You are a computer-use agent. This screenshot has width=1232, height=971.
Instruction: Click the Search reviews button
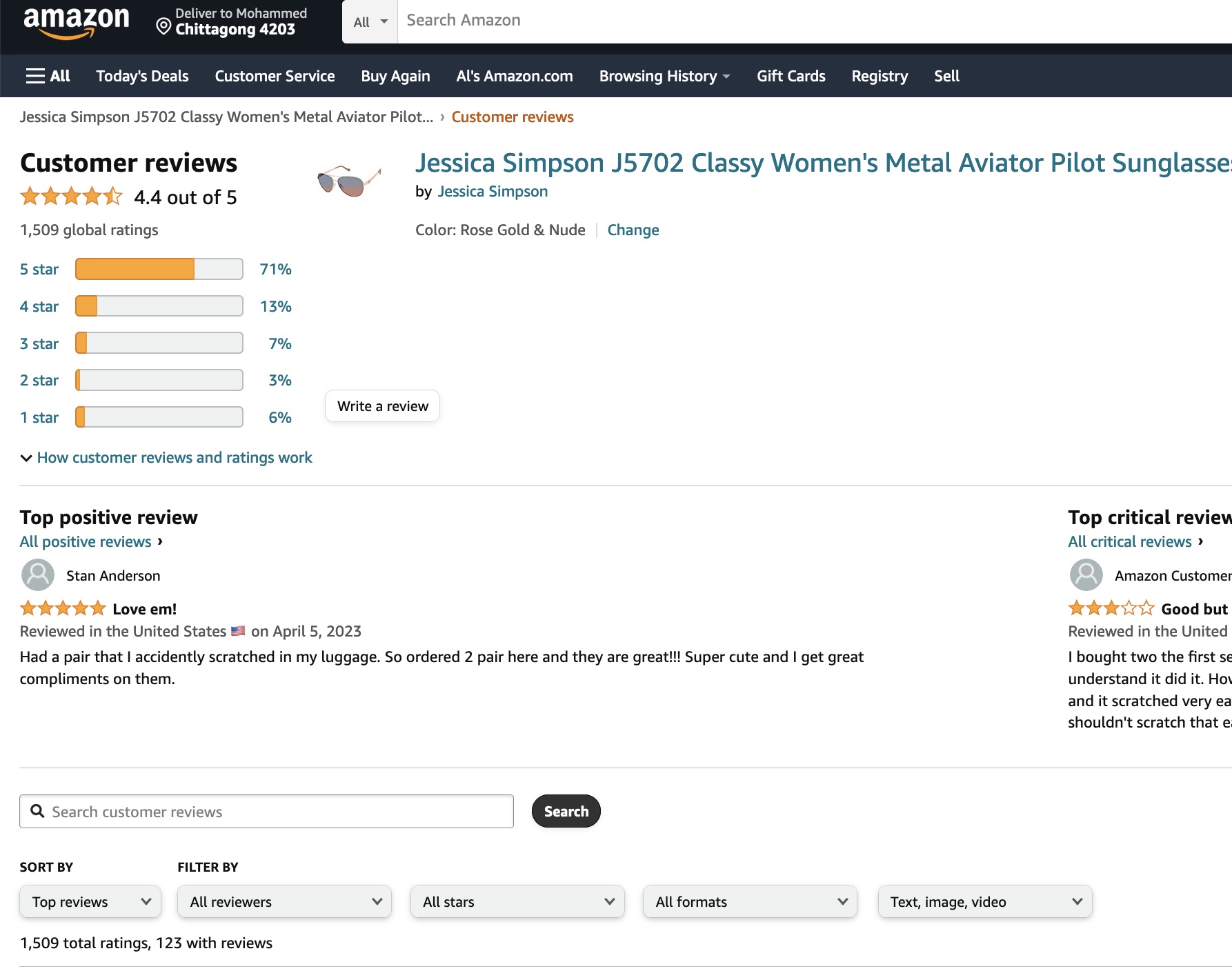(x=566, y=811)
